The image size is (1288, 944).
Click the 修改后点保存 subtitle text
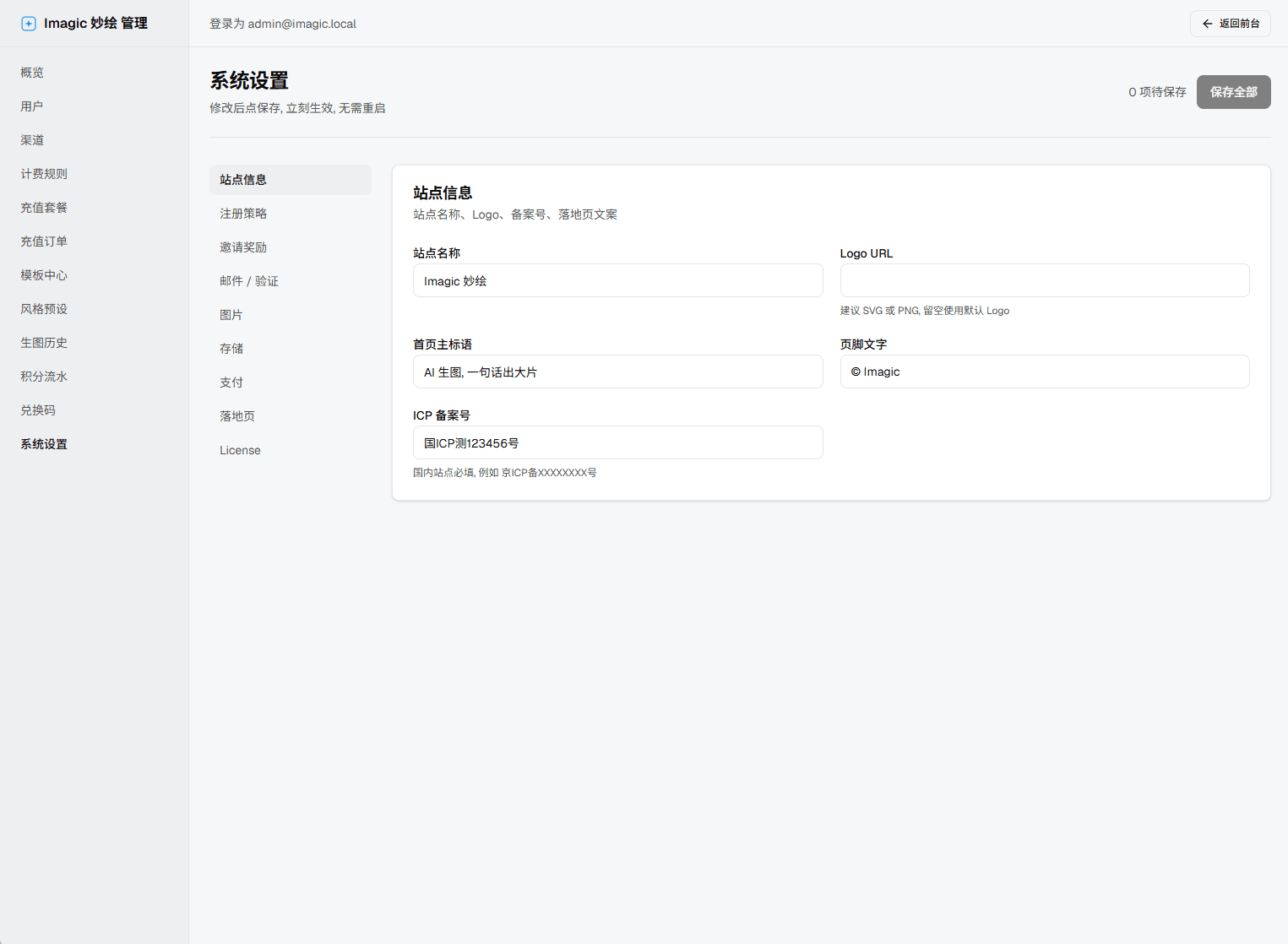297,108
